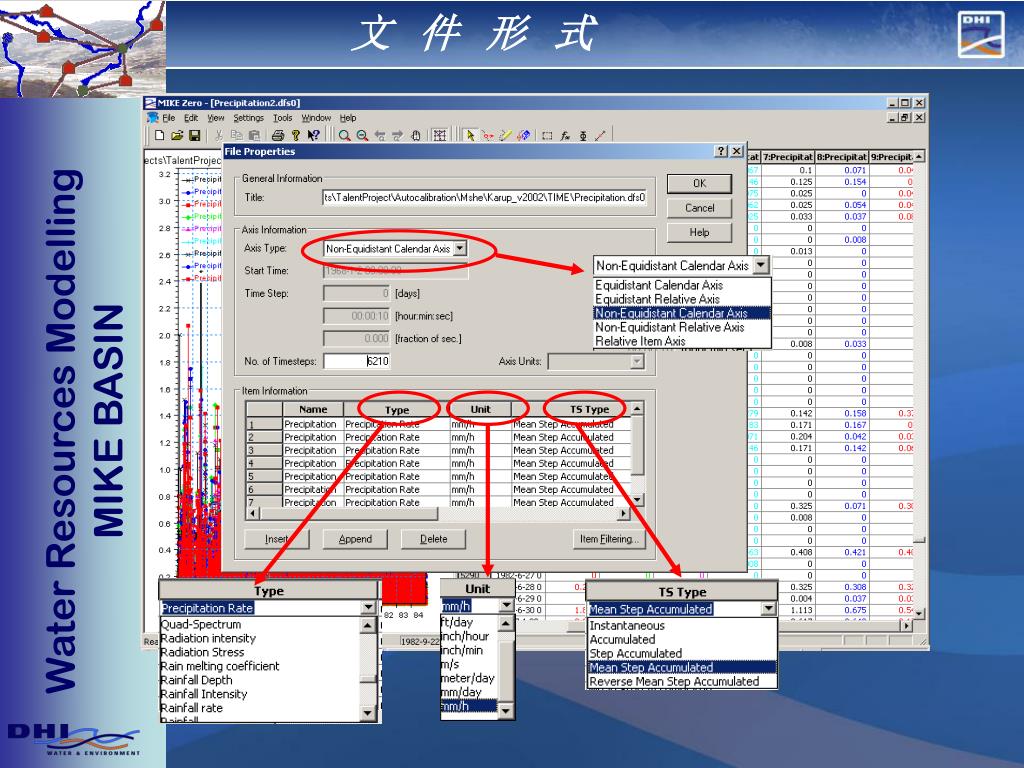
Task: Click the New file toolbar icon
Action: (159, 135)
